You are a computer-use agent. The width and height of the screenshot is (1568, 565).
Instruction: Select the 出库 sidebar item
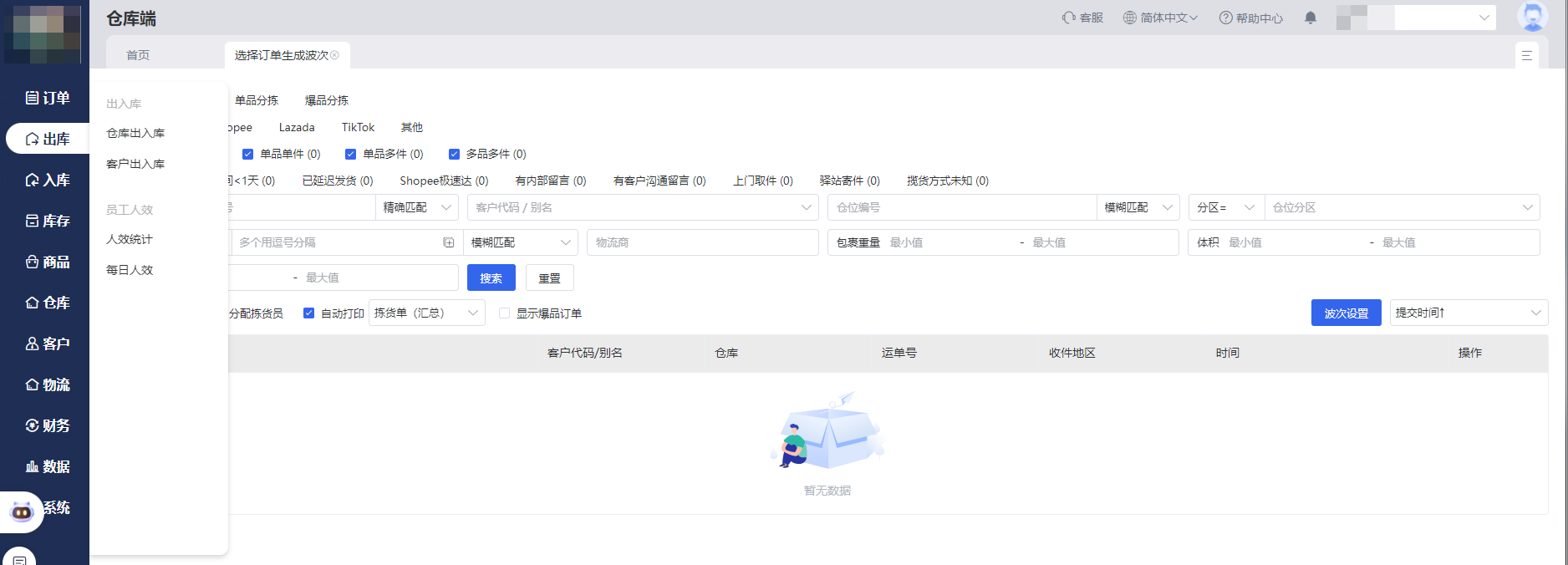point(47,139)
